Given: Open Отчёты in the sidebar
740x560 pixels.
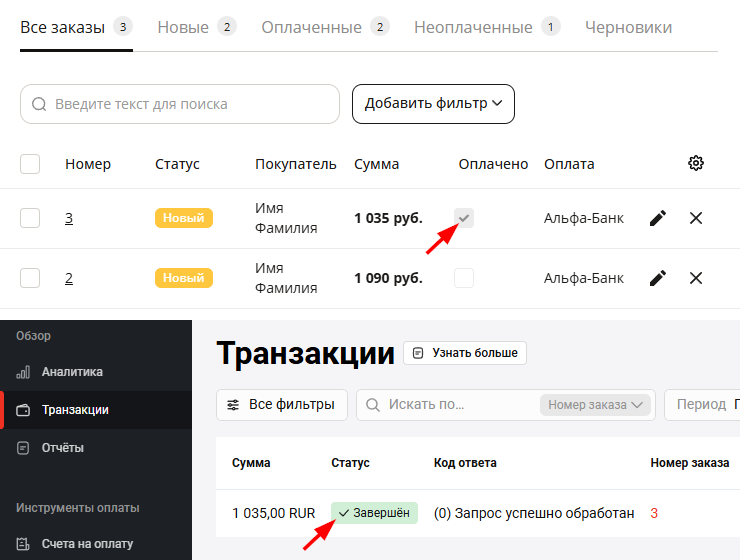Looking at the screenshot, I should pyautogui.click(x=96, y=448).
